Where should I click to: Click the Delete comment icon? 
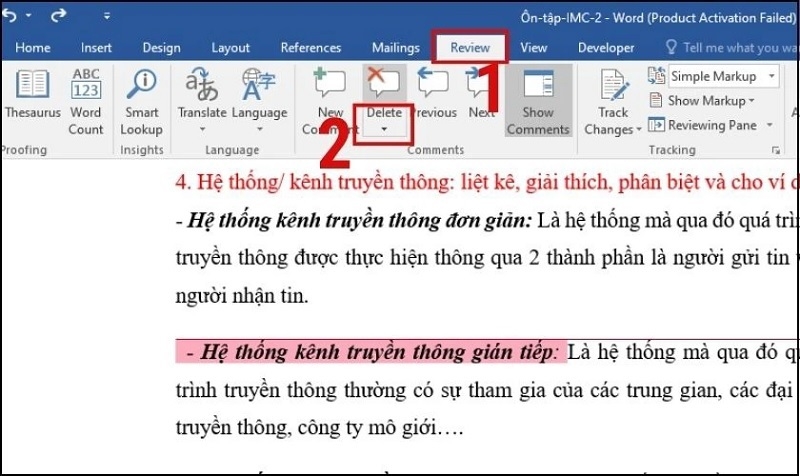coord(383,86)
